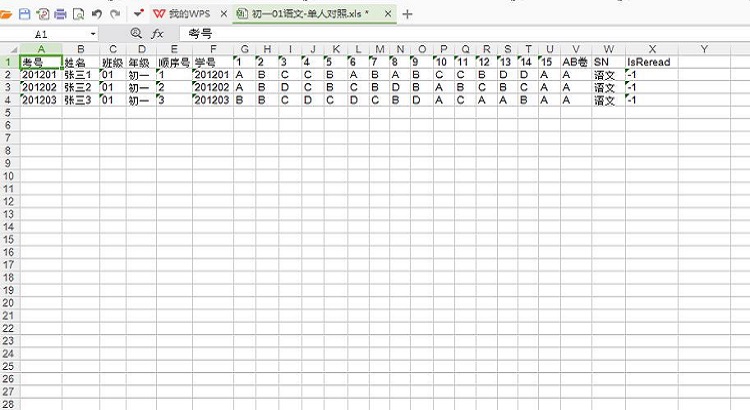Click the Name Box showing A1

point(45,34)
